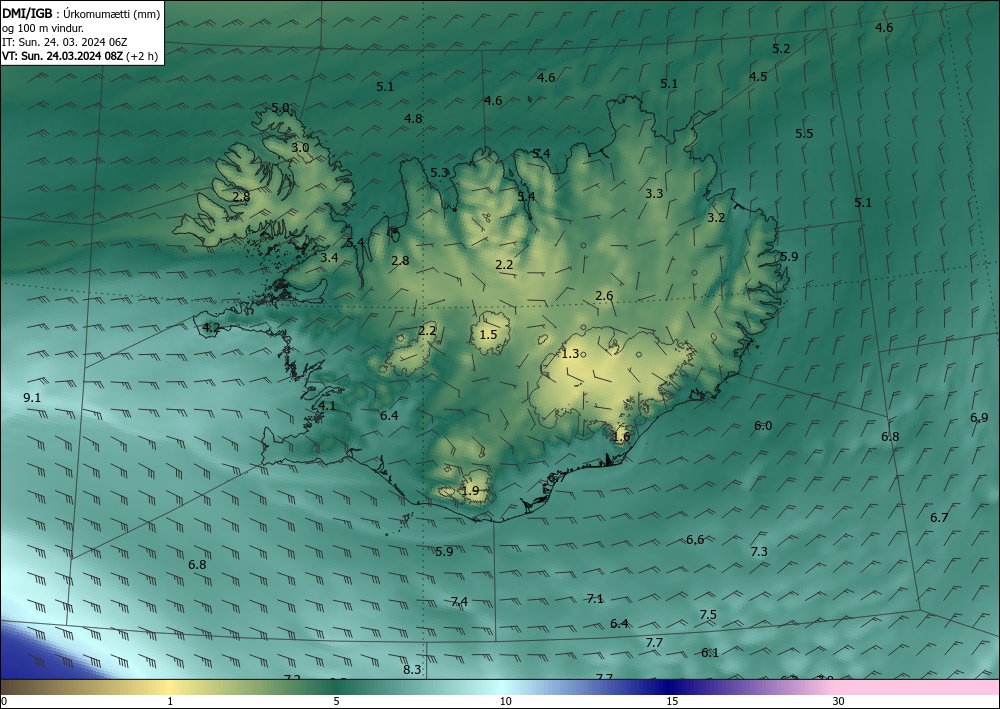
Task: Click the 3.3 value in northeast Iceland
Action: pyautogui.click(x=654, y=194)
